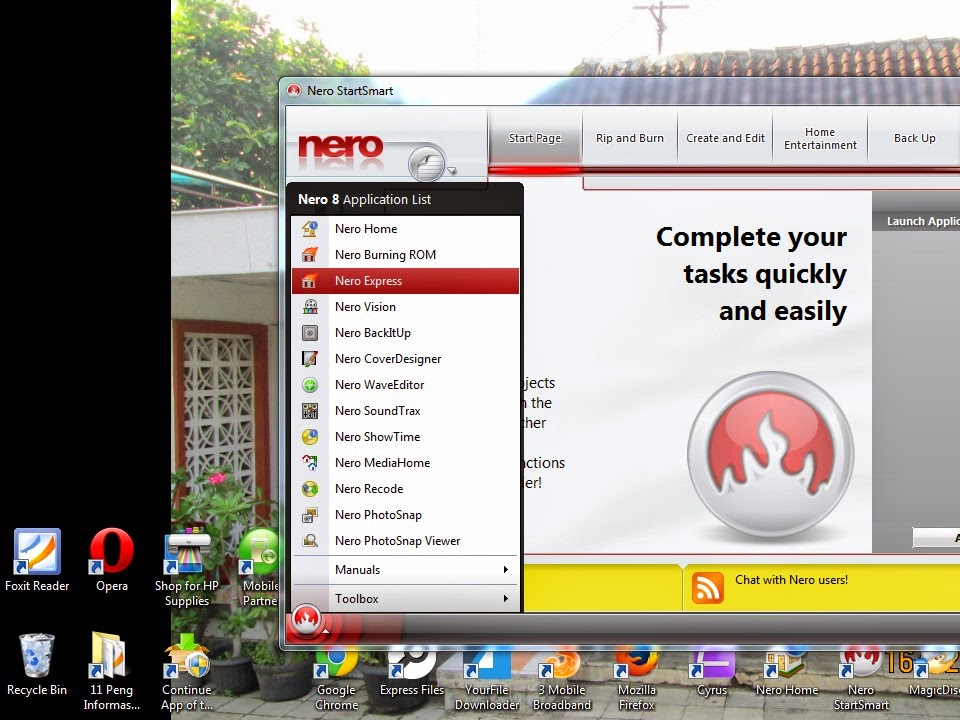Switch to the Rip and Burn tab

click(629, 138)
